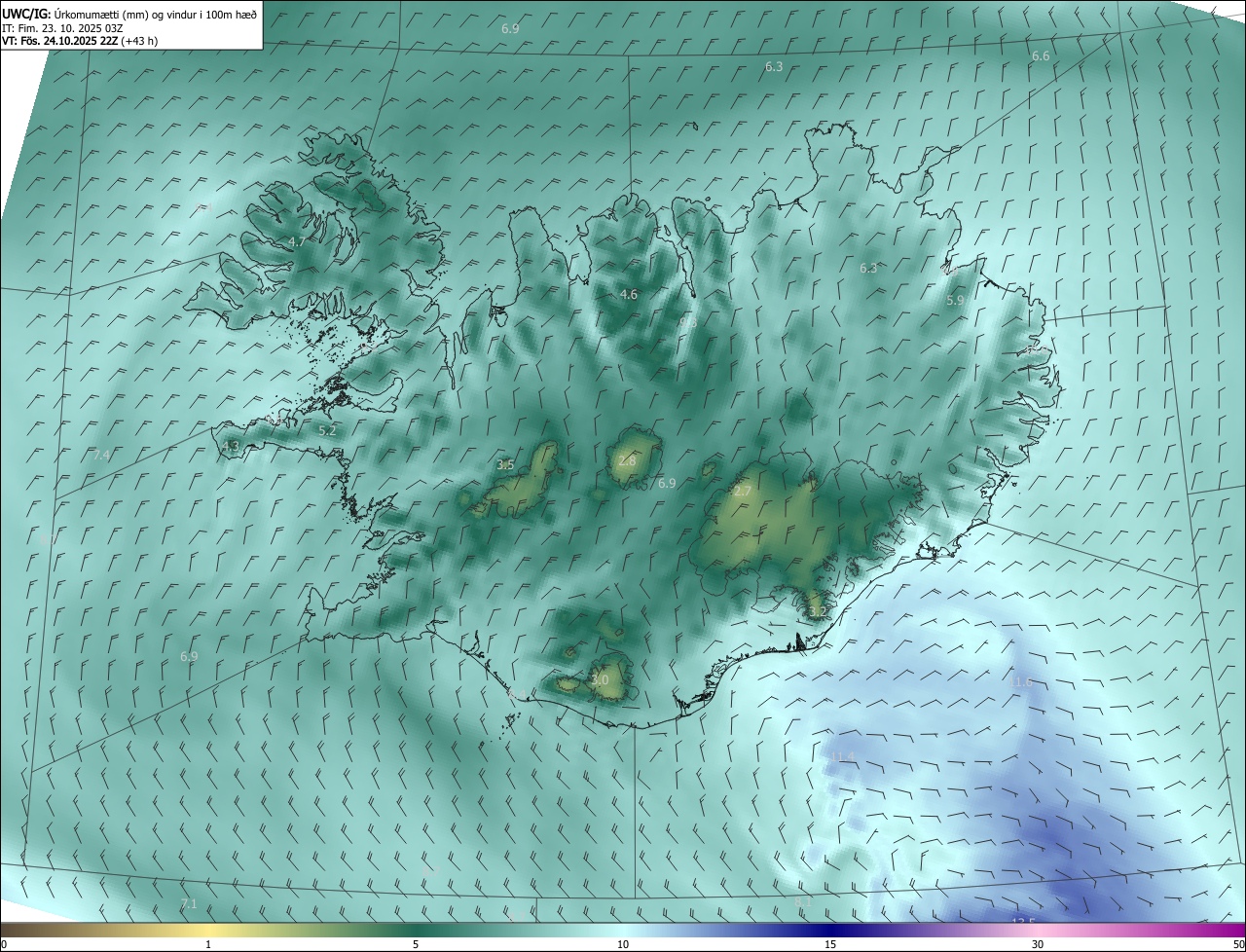Viewport: 1246px width, 952px height.
Task: Click the colorbar tick labeled 0
Action: (4, 944)
